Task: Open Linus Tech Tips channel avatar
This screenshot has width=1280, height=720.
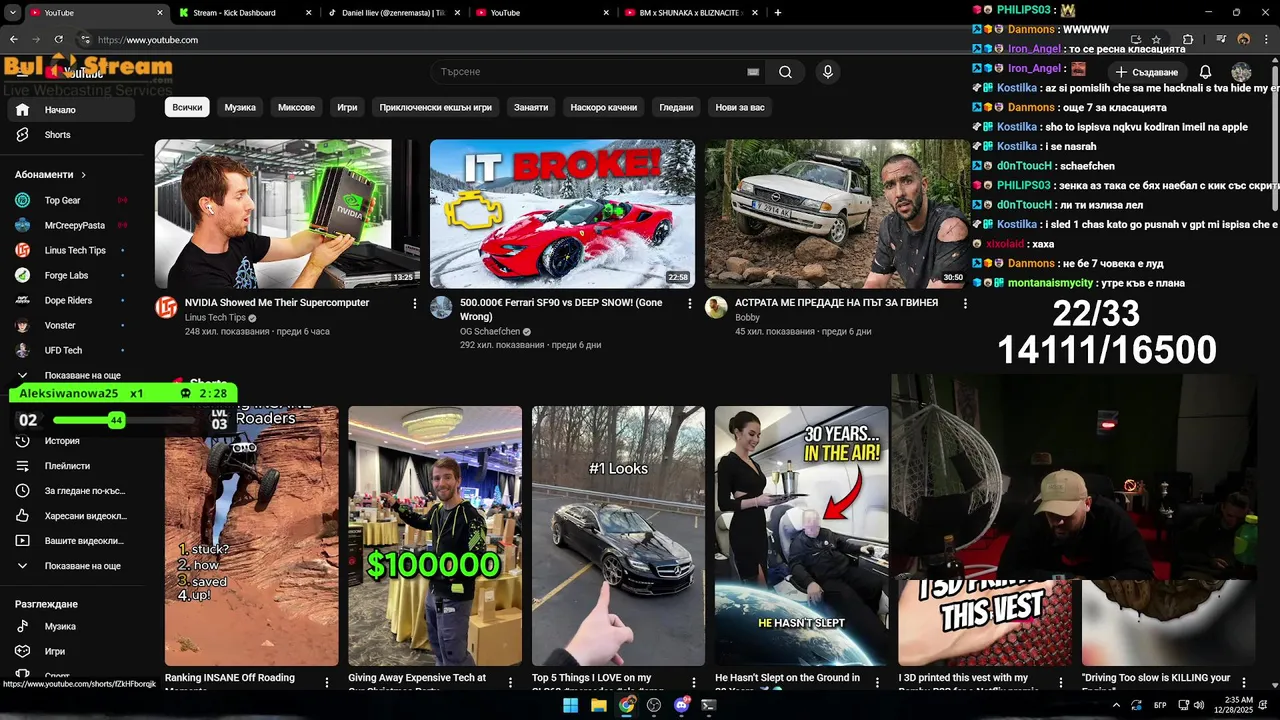Action: click(x=166, y=307)
